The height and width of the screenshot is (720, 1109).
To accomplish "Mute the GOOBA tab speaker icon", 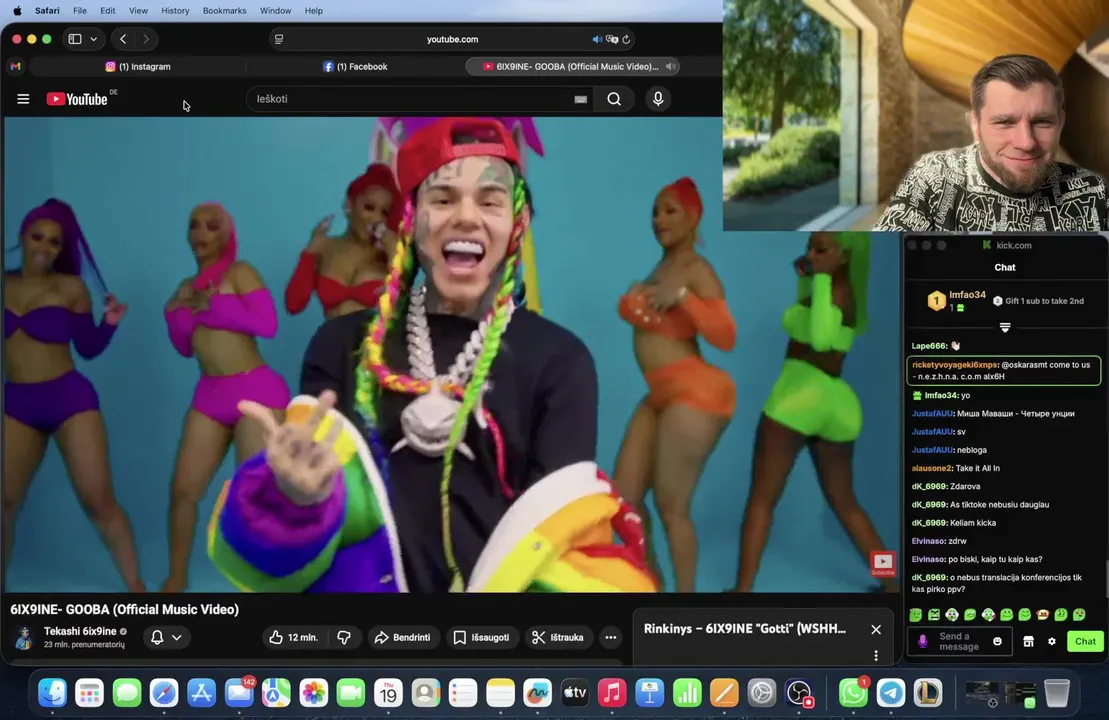I will (x=670, y=66).
